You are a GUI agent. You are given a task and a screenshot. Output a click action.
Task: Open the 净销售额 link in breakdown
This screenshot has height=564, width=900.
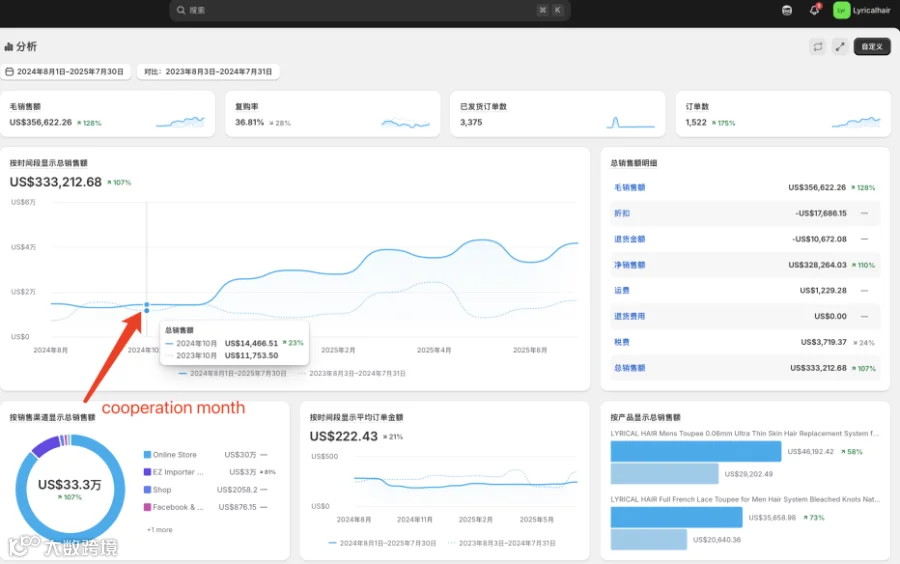click(630, 265)
